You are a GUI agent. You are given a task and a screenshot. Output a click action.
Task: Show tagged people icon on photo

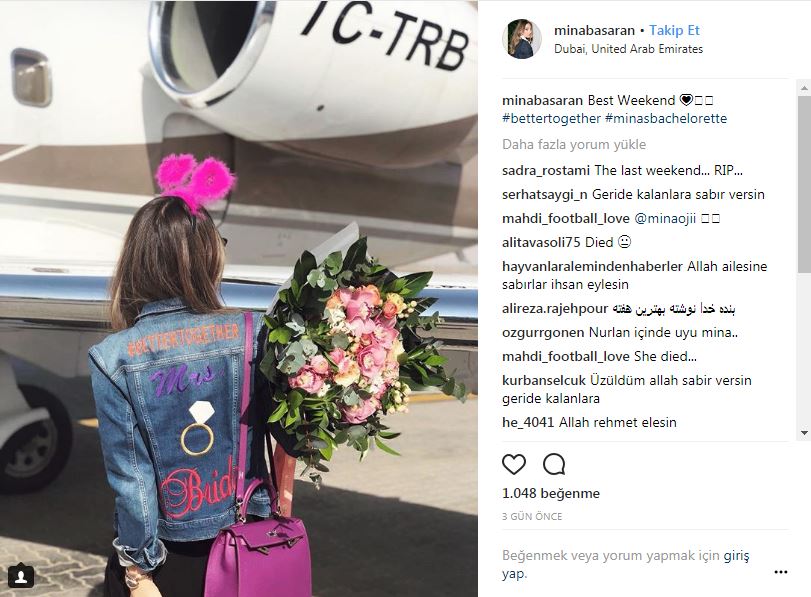point(21,576)
